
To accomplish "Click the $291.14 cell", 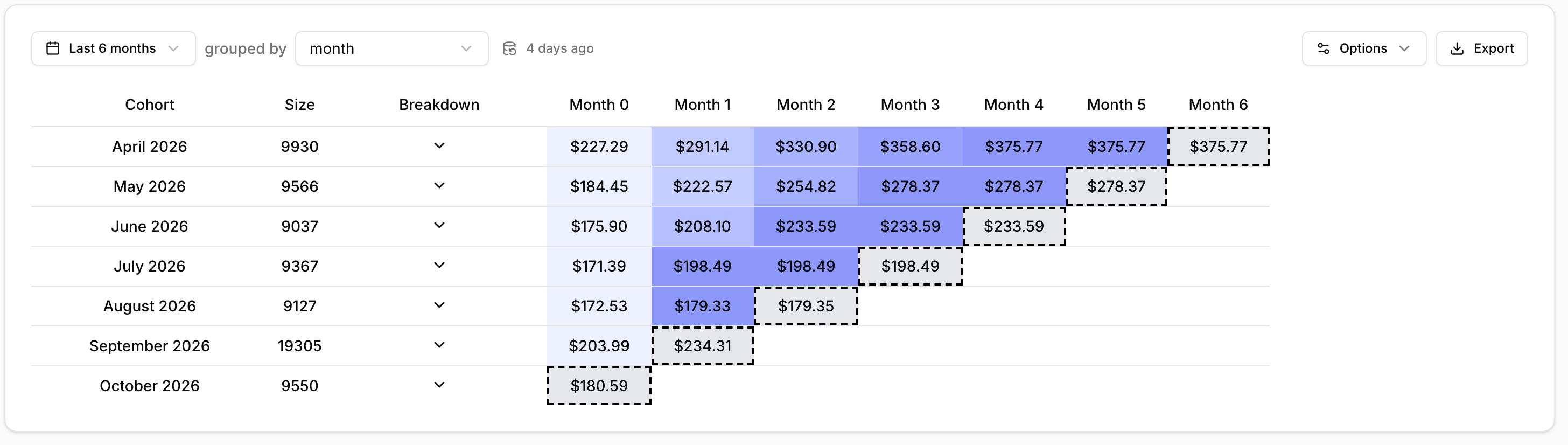I will tap(703, 147).
